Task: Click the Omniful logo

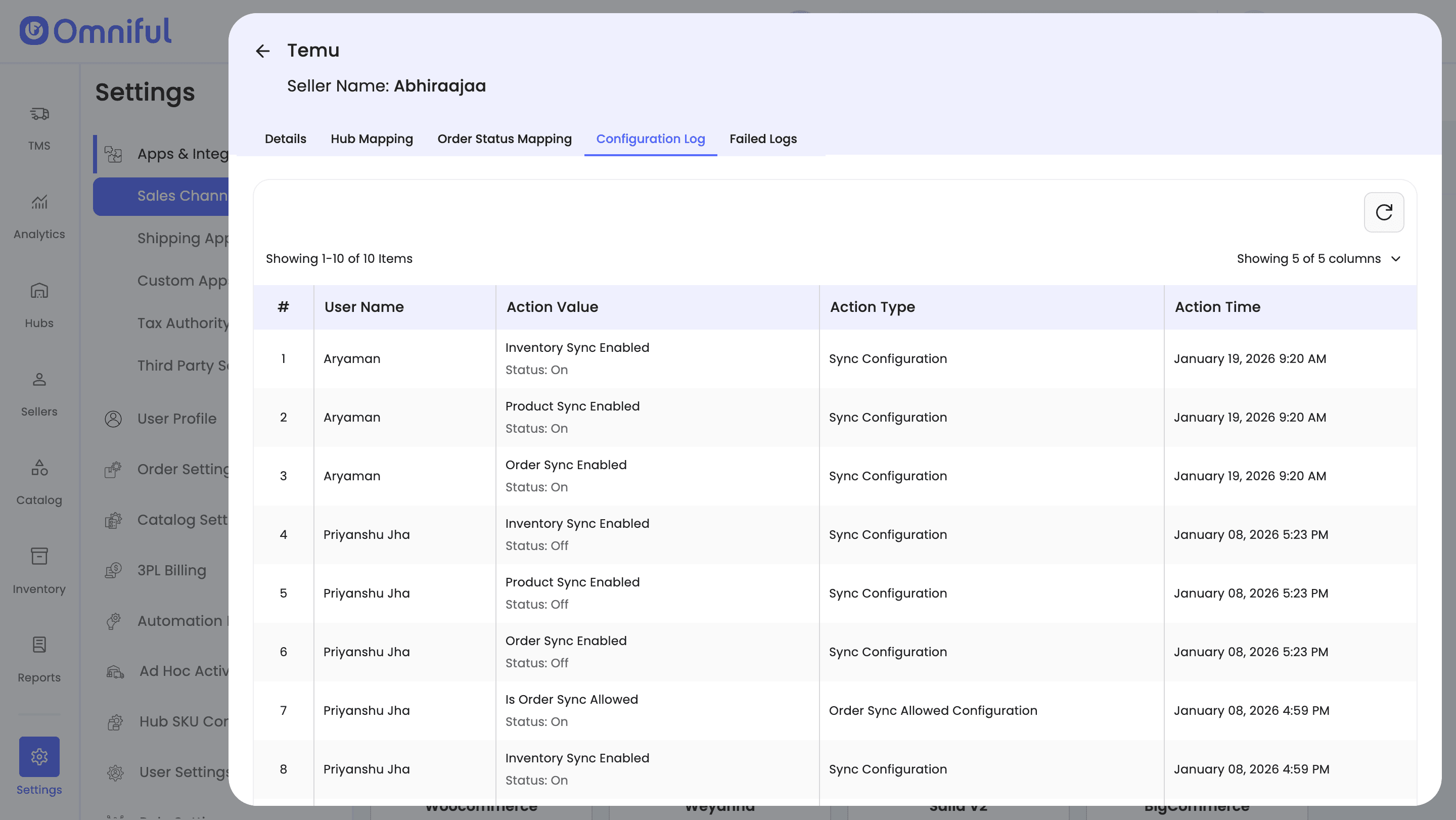Action: 96,30
